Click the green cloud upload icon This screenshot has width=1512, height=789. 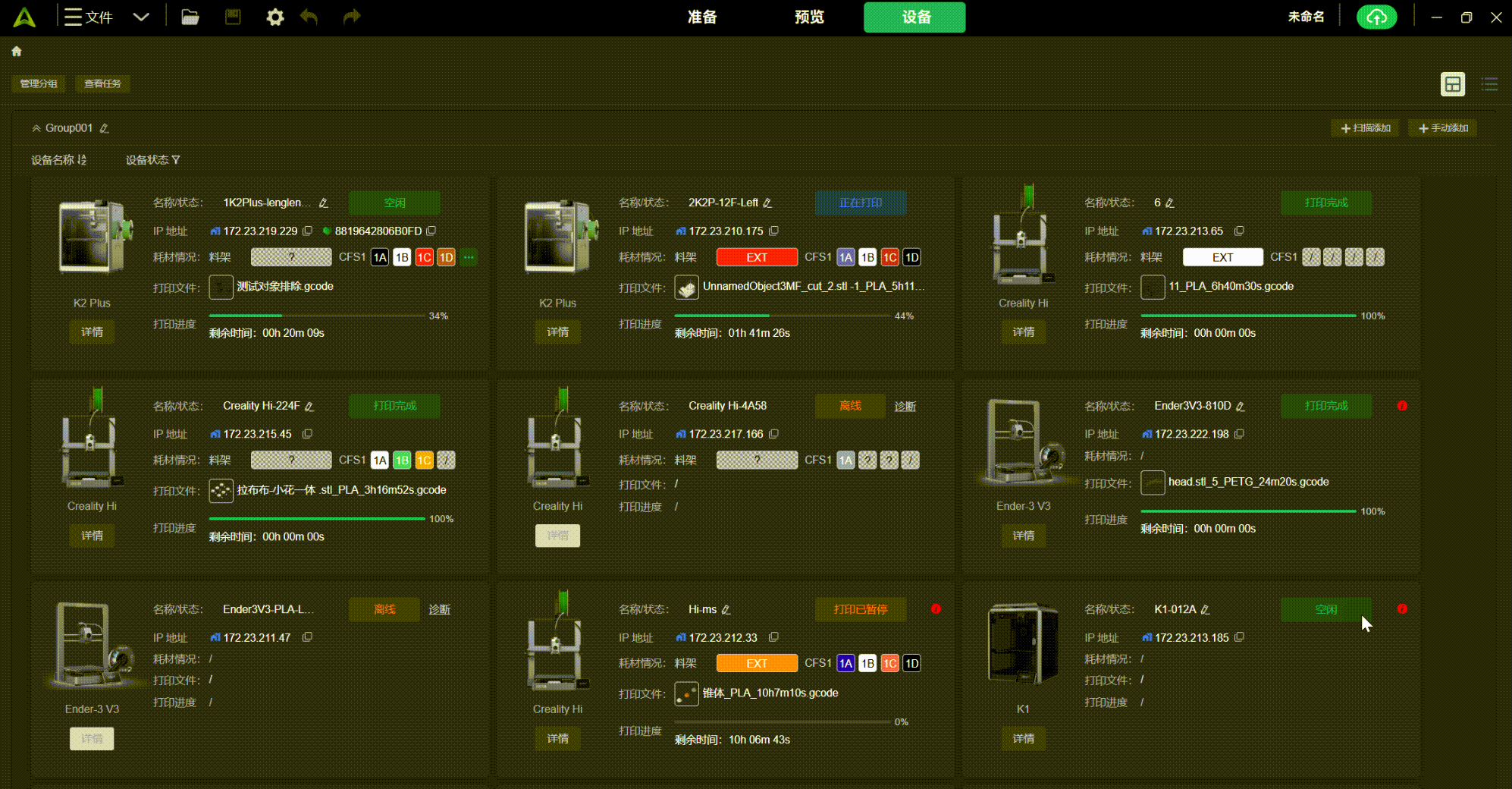[x=1376, y=17]
